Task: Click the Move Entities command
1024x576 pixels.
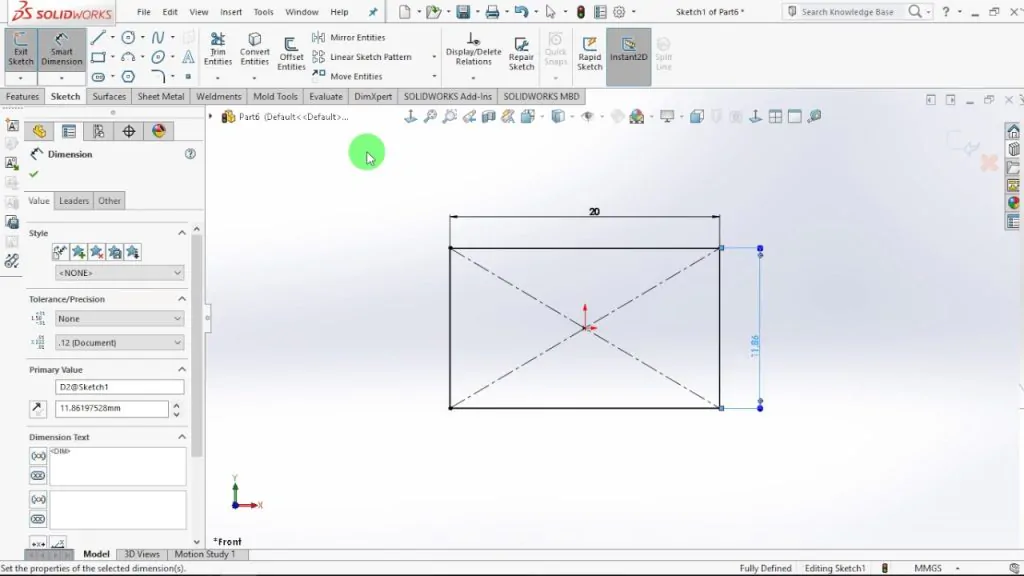Action: tap(347, 76)
